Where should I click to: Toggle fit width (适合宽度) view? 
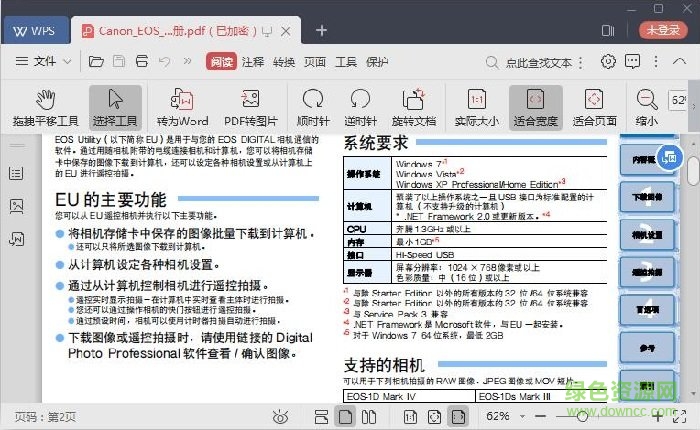click(x=535, y=107)
